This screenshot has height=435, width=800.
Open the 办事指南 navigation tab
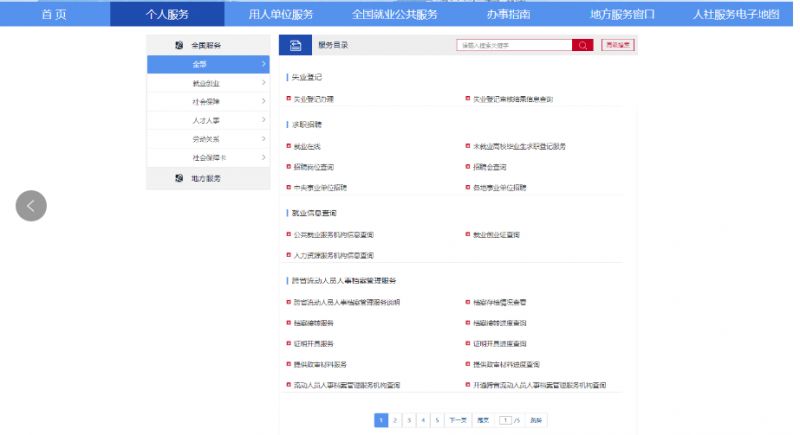(x=509, y=14)
